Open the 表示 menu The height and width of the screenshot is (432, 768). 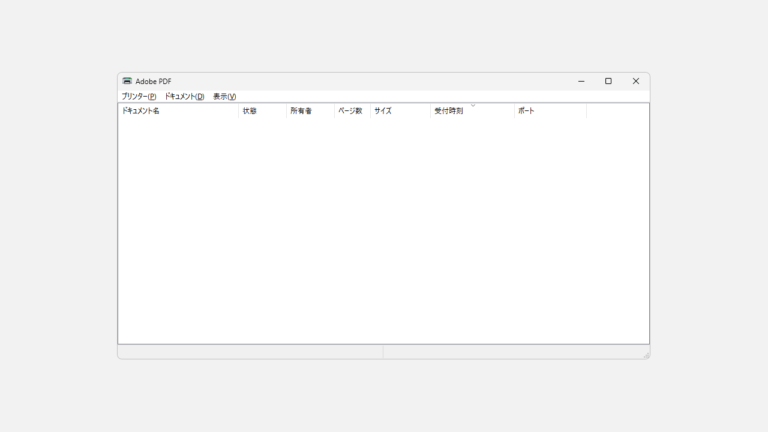click(x=224, y=97)
